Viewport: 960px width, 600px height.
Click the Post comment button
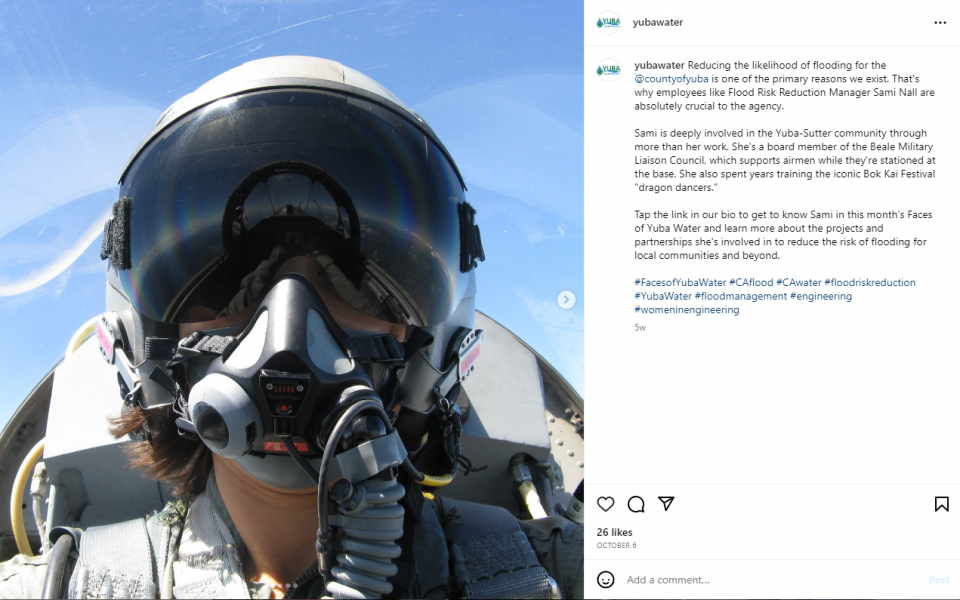click(939, 580)
